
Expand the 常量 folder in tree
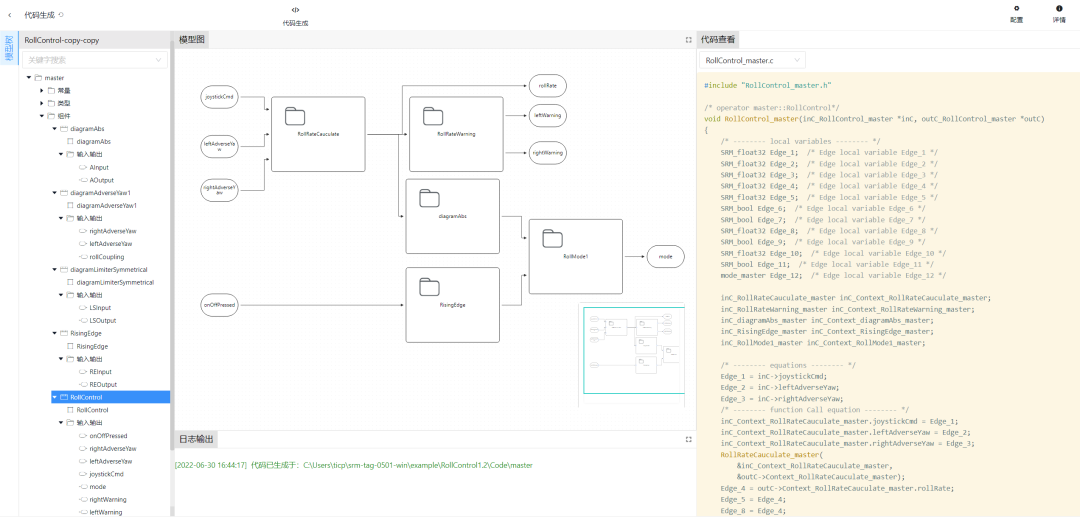41,90
